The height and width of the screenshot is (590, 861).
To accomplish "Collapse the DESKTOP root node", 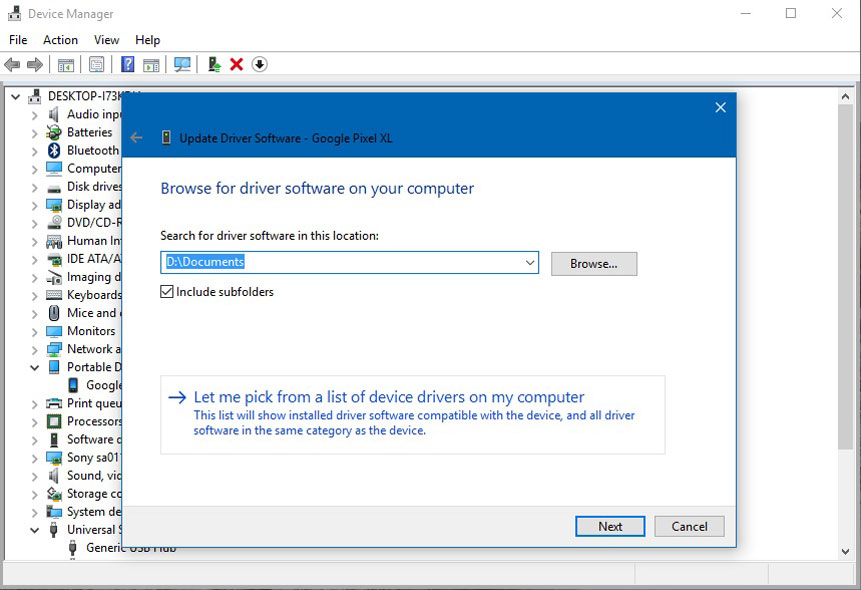I will point(15,97).
